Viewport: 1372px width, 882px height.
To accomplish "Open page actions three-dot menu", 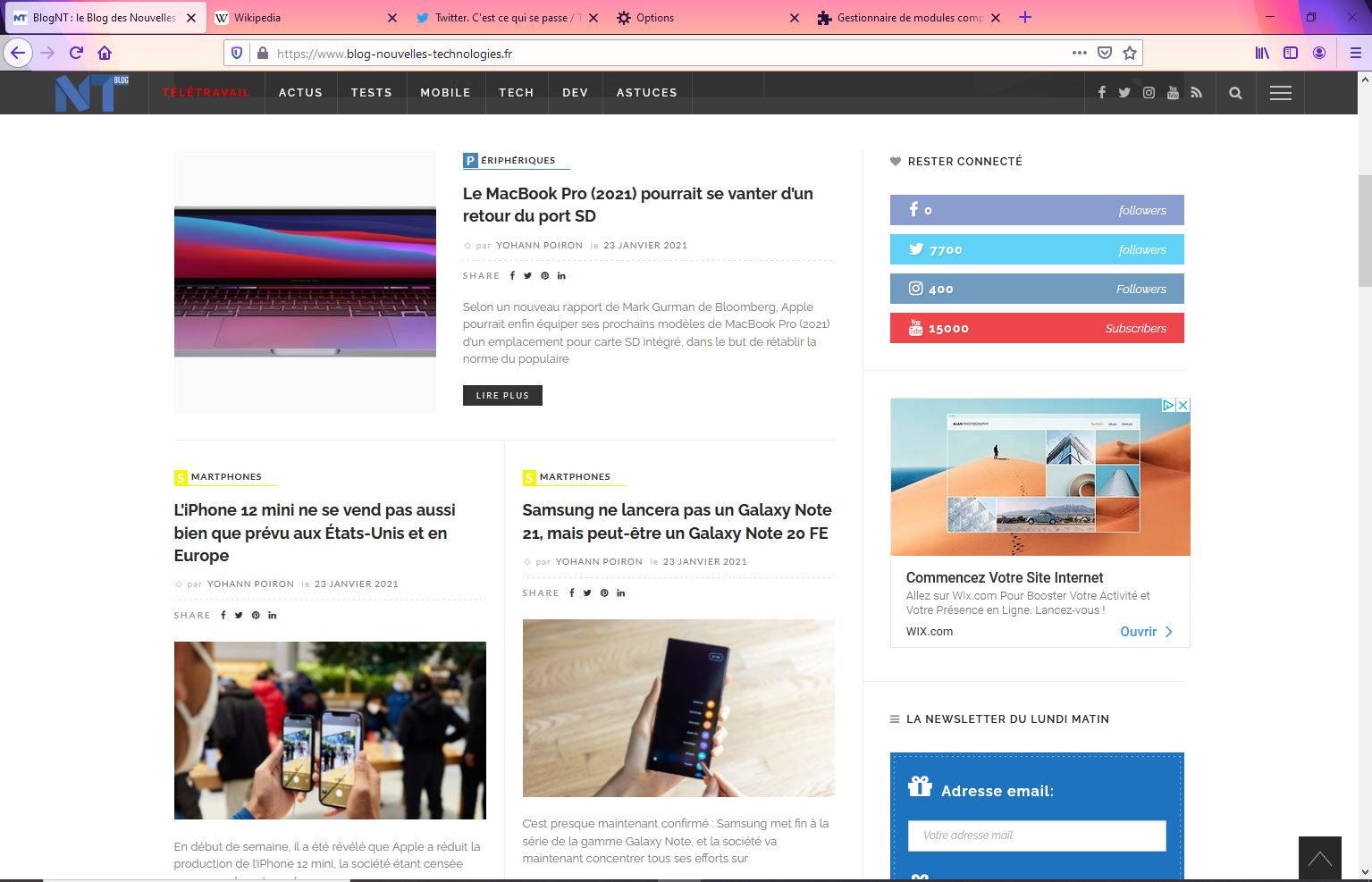I will point(1080,53).
